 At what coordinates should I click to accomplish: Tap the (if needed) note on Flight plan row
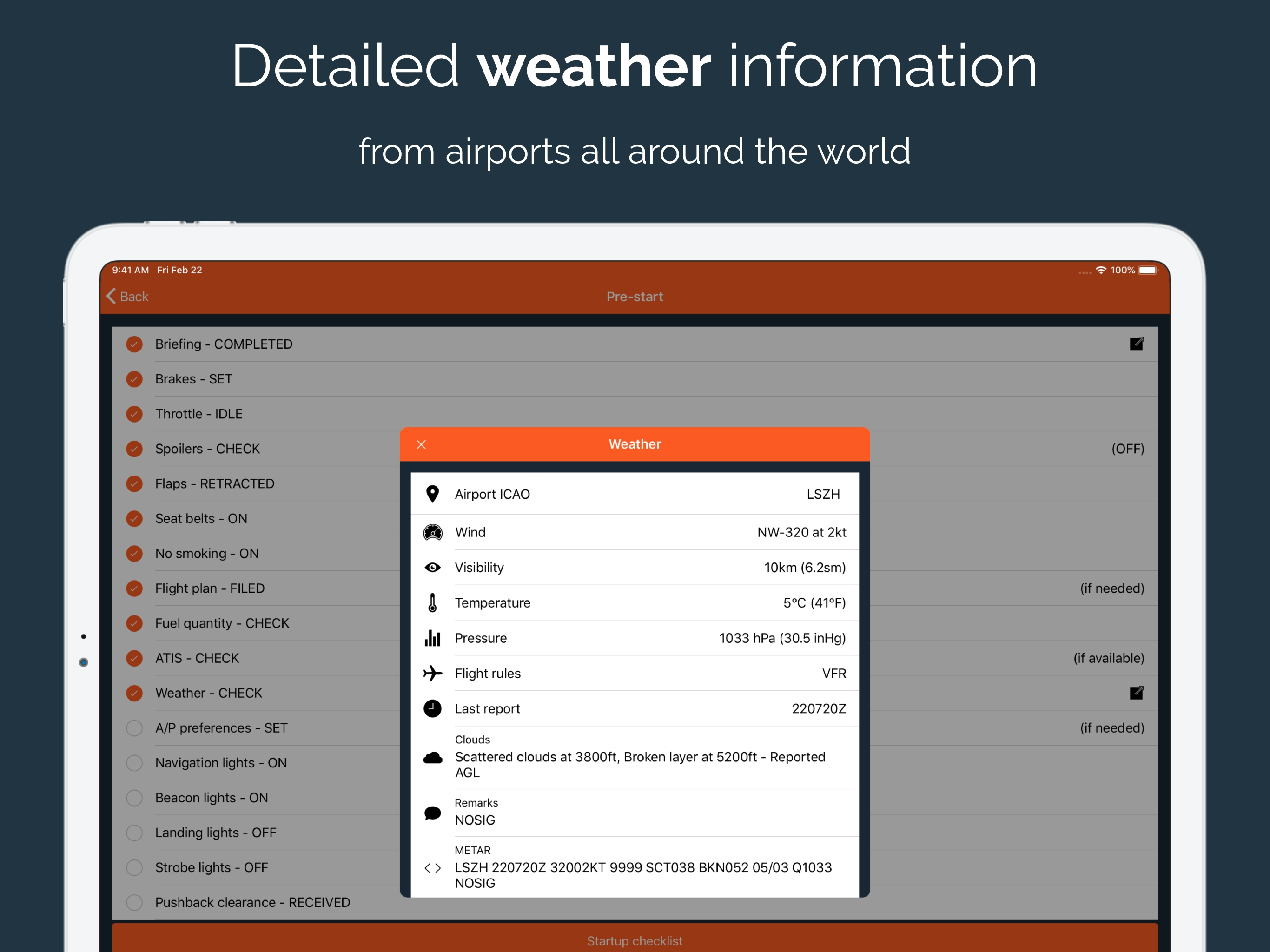pyautogui.click(x=1112, y=588)
